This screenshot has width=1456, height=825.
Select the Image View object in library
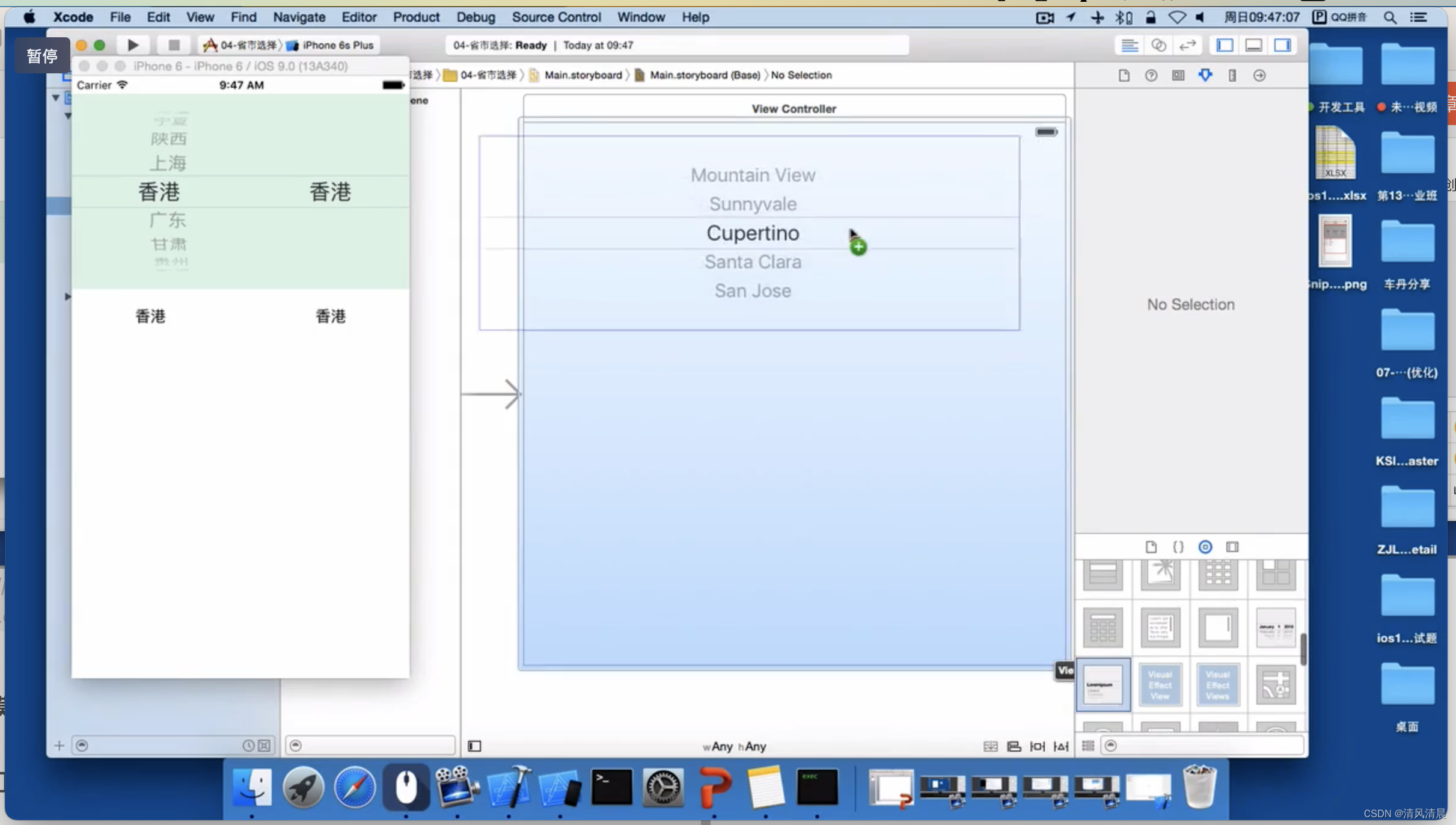point(1160,574)
